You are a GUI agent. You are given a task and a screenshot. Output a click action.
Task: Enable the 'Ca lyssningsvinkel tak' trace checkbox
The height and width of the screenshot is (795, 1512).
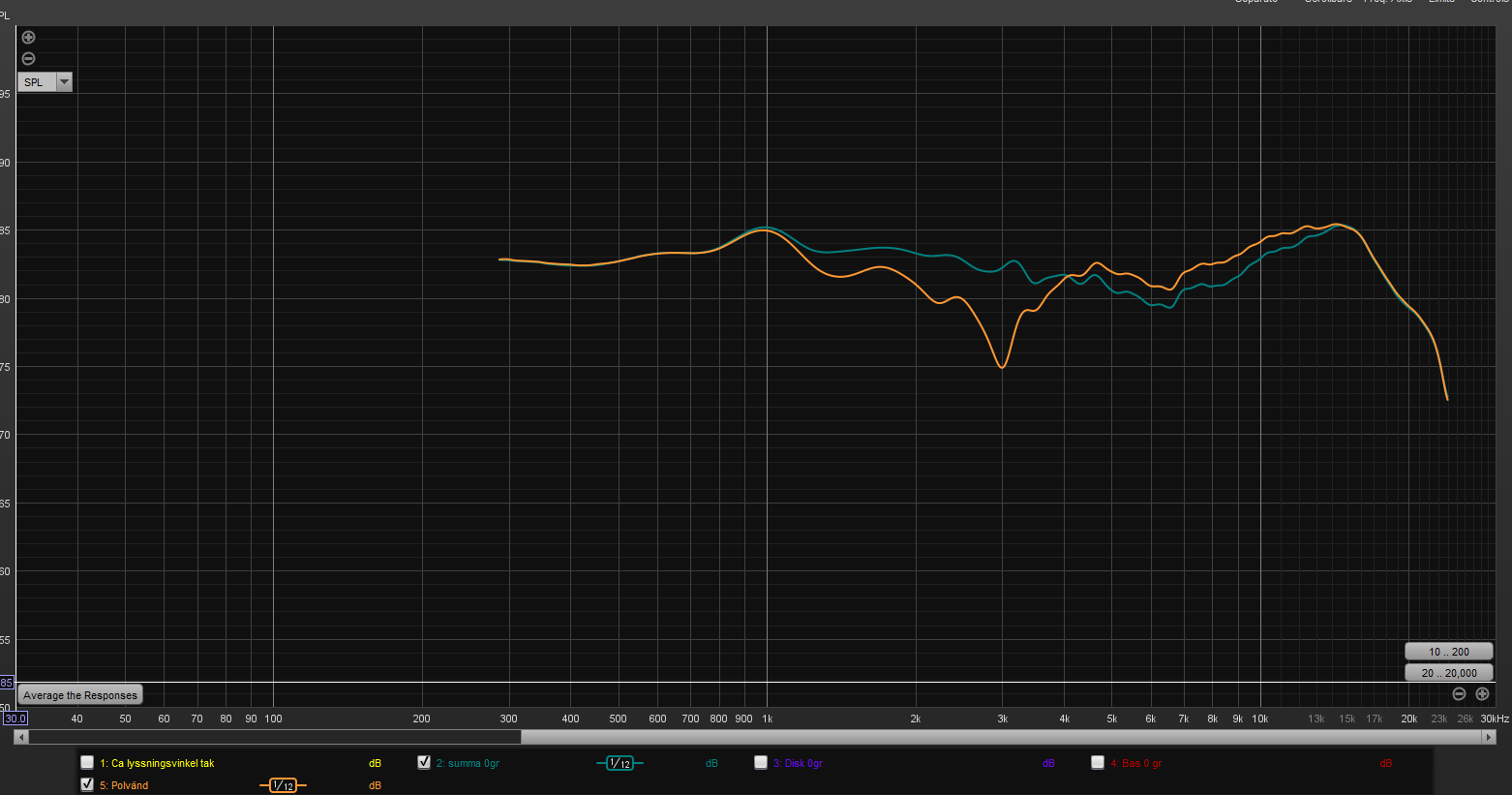pyautogui.click(x=87, y=763)
